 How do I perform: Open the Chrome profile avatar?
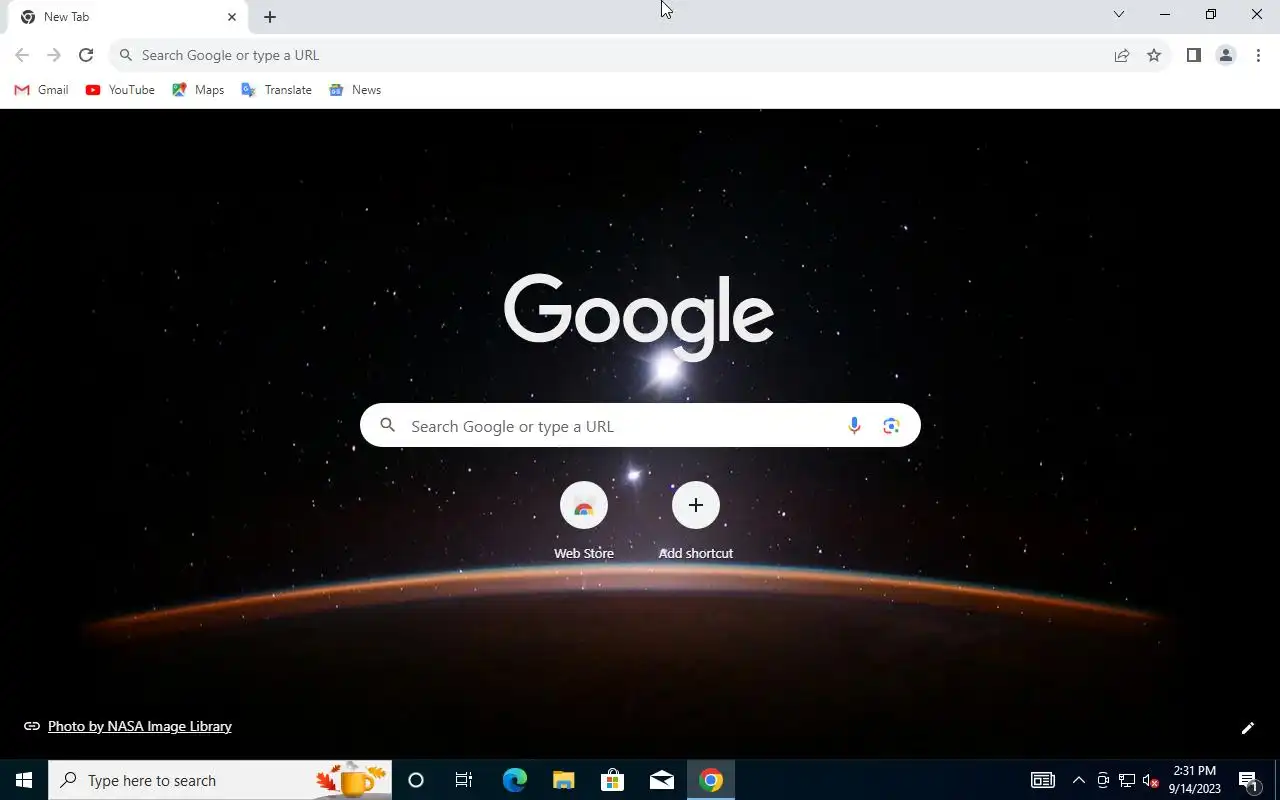1226,55
